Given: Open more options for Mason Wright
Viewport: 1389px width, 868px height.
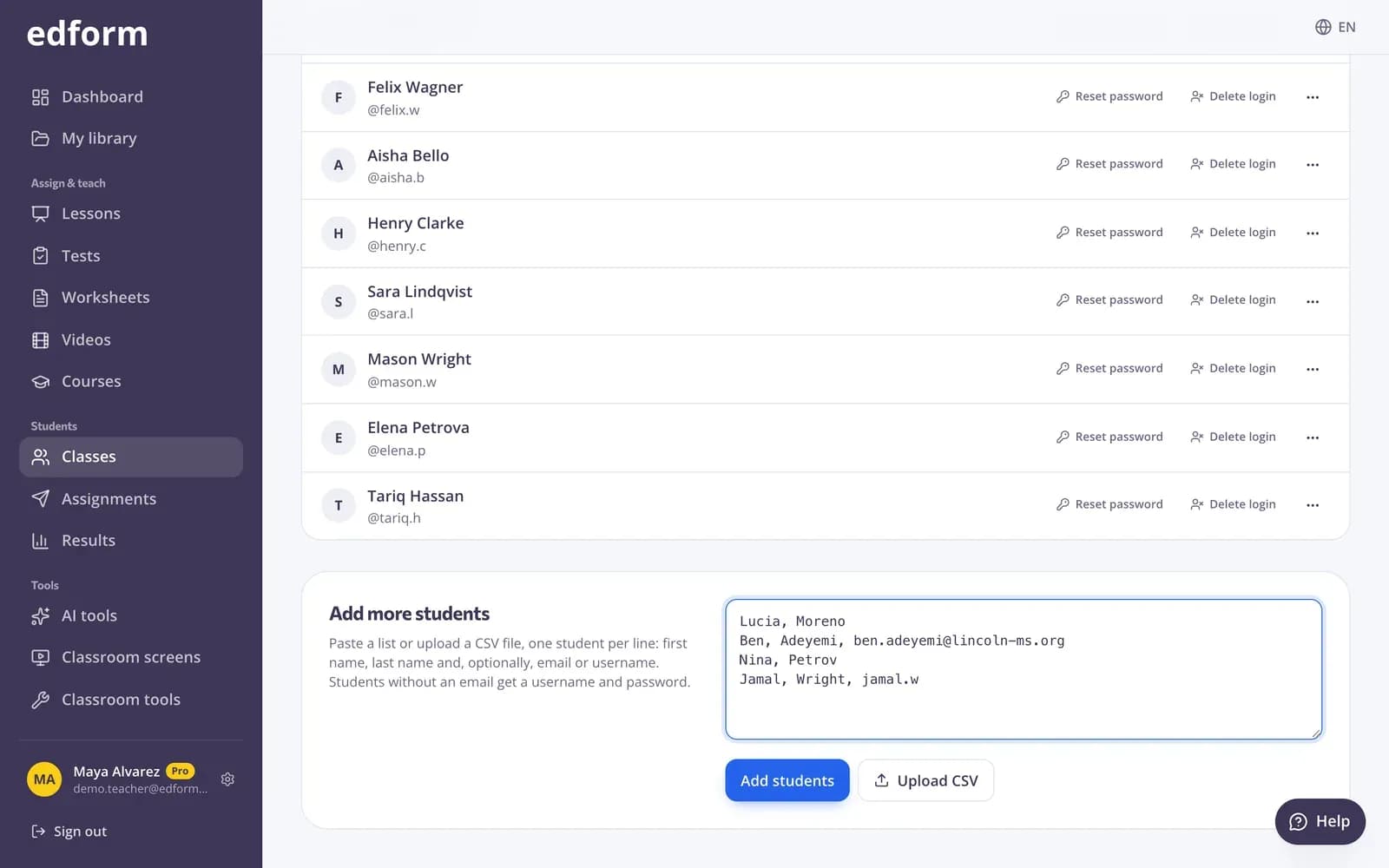Looking at the screenshot, I should (x=1313, y=370).
